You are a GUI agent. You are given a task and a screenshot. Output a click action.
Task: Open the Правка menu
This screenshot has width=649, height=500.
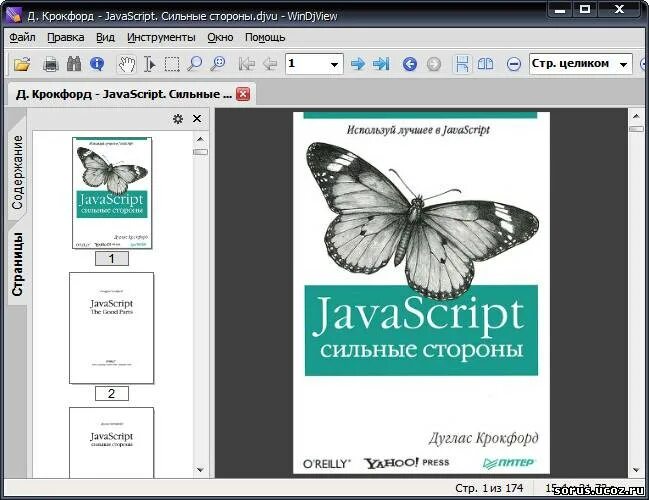[x=66, y=38]
